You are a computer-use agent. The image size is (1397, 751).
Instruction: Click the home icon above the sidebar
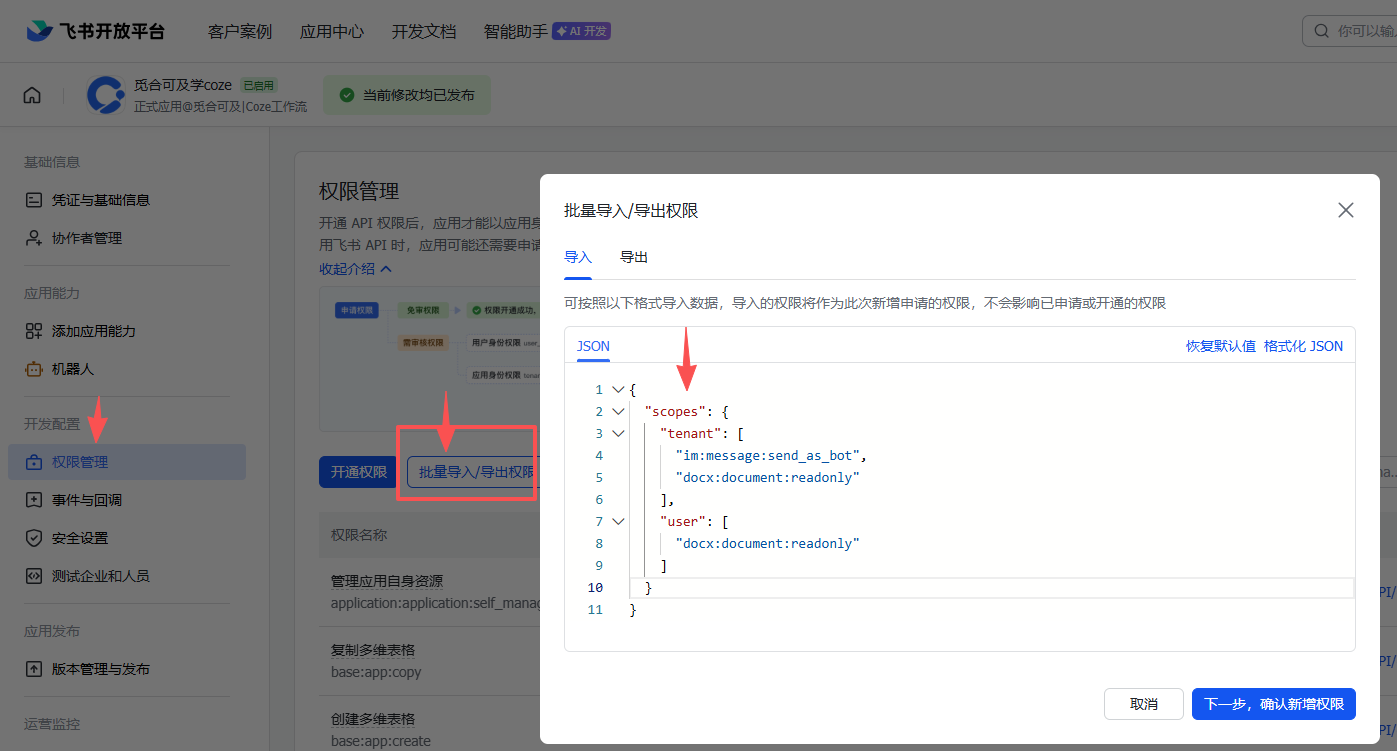point(32,94)
